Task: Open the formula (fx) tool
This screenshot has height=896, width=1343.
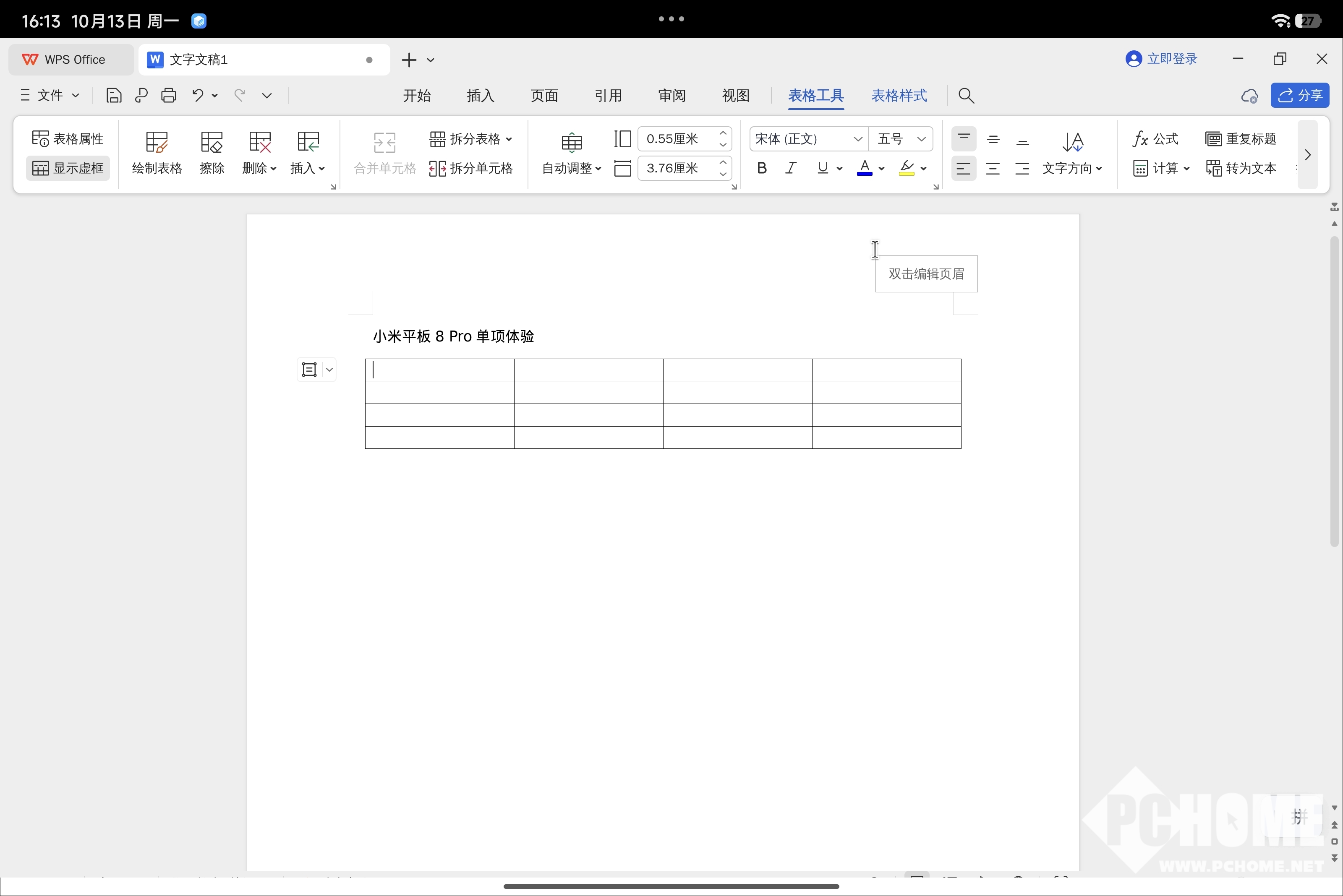Action: [1155, 139]
